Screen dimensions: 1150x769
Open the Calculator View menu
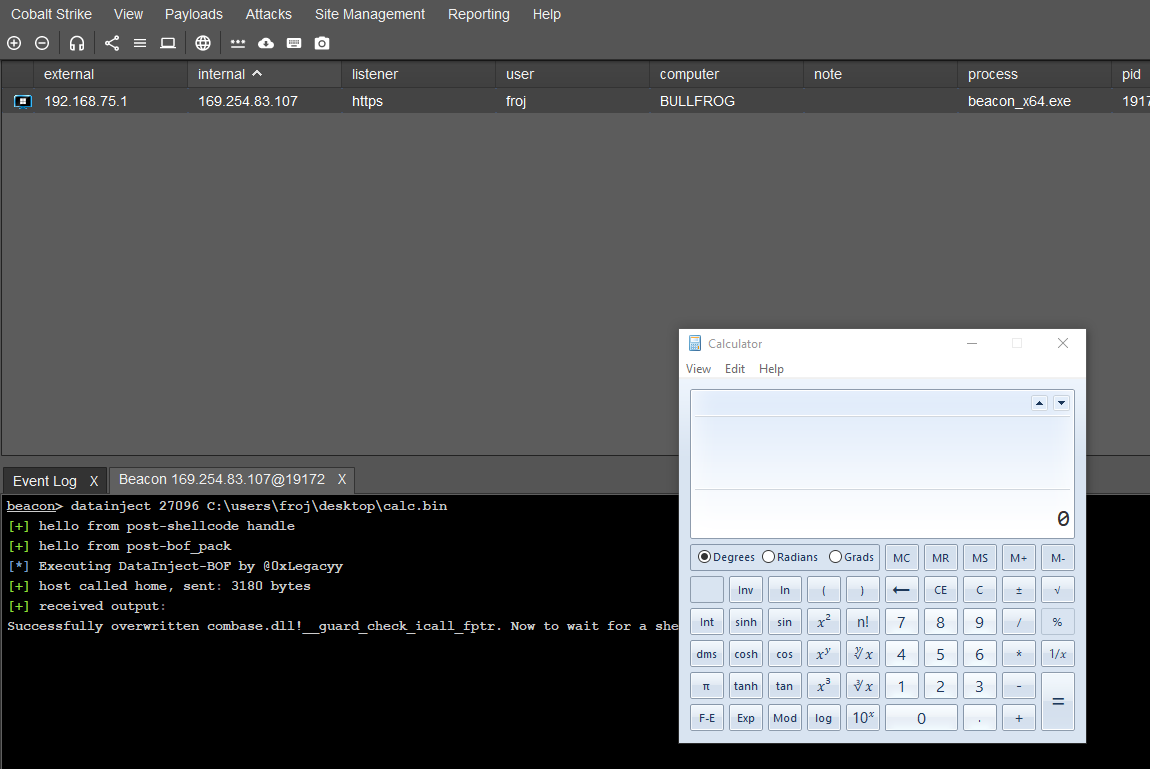[698, 369]
